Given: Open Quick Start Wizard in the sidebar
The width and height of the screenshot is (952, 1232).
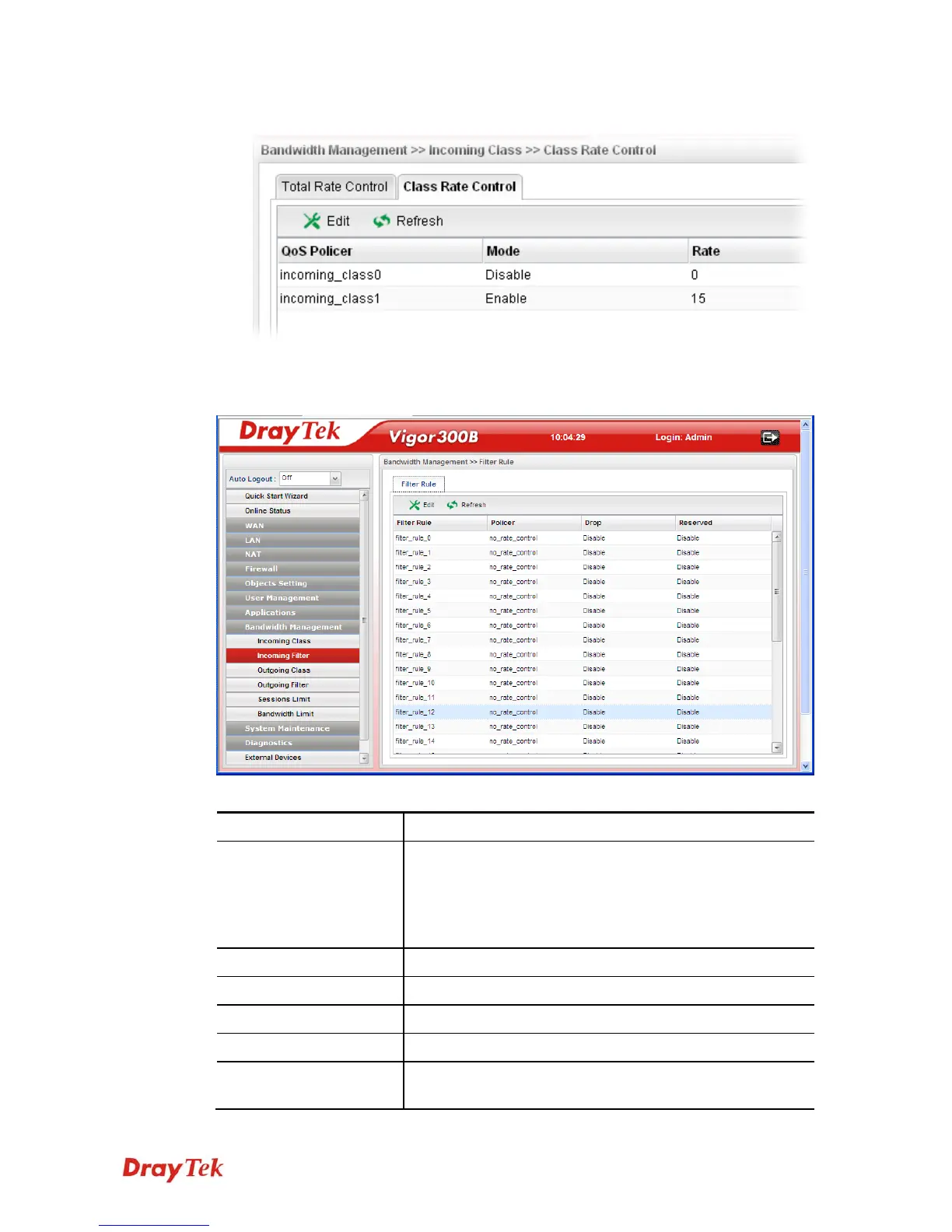Looking at the screenshot, I should click(293, 496).
